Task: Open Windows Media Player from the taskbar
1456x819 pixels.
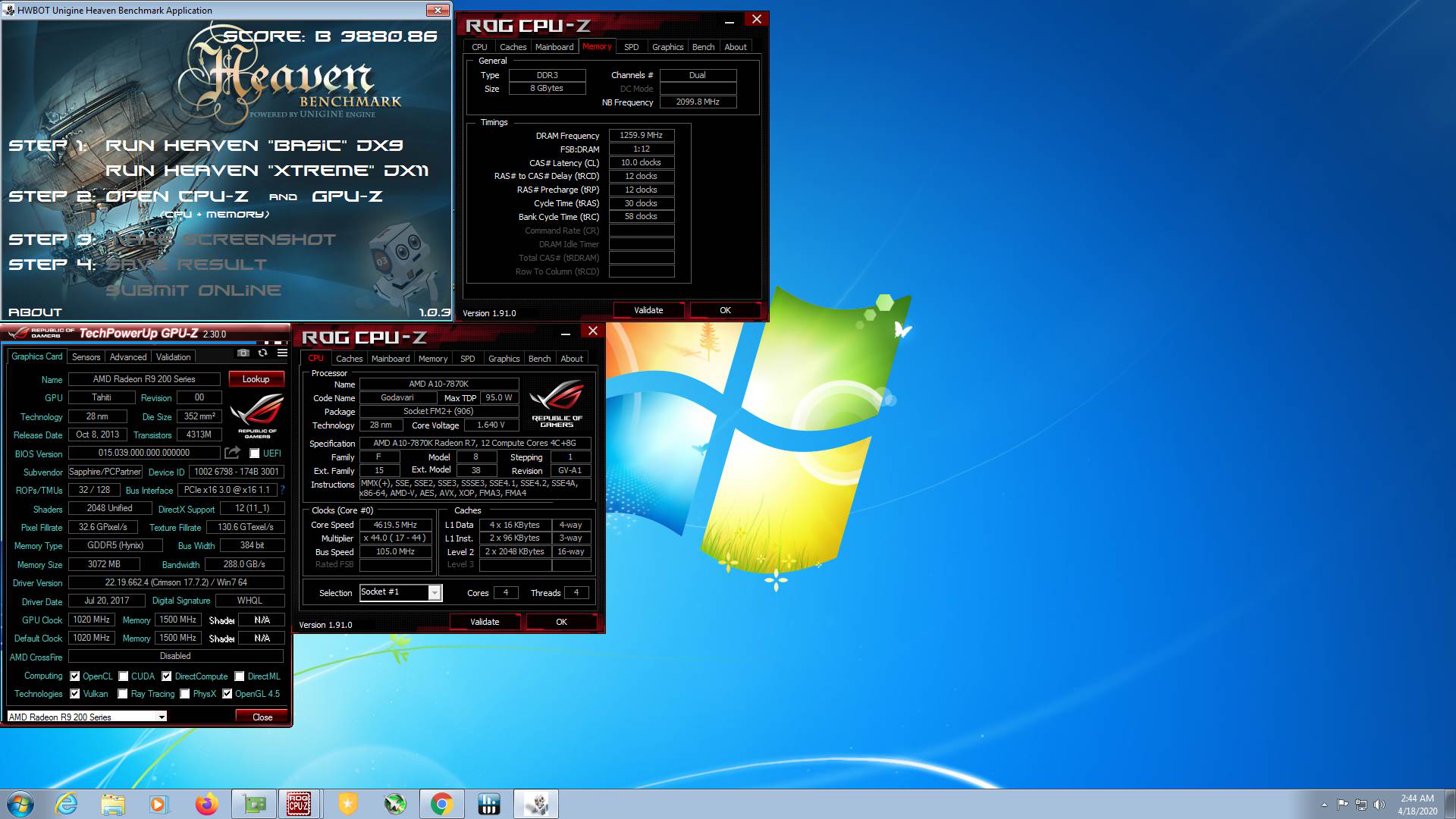Action: pyautogui.click(x=158, y=804)
